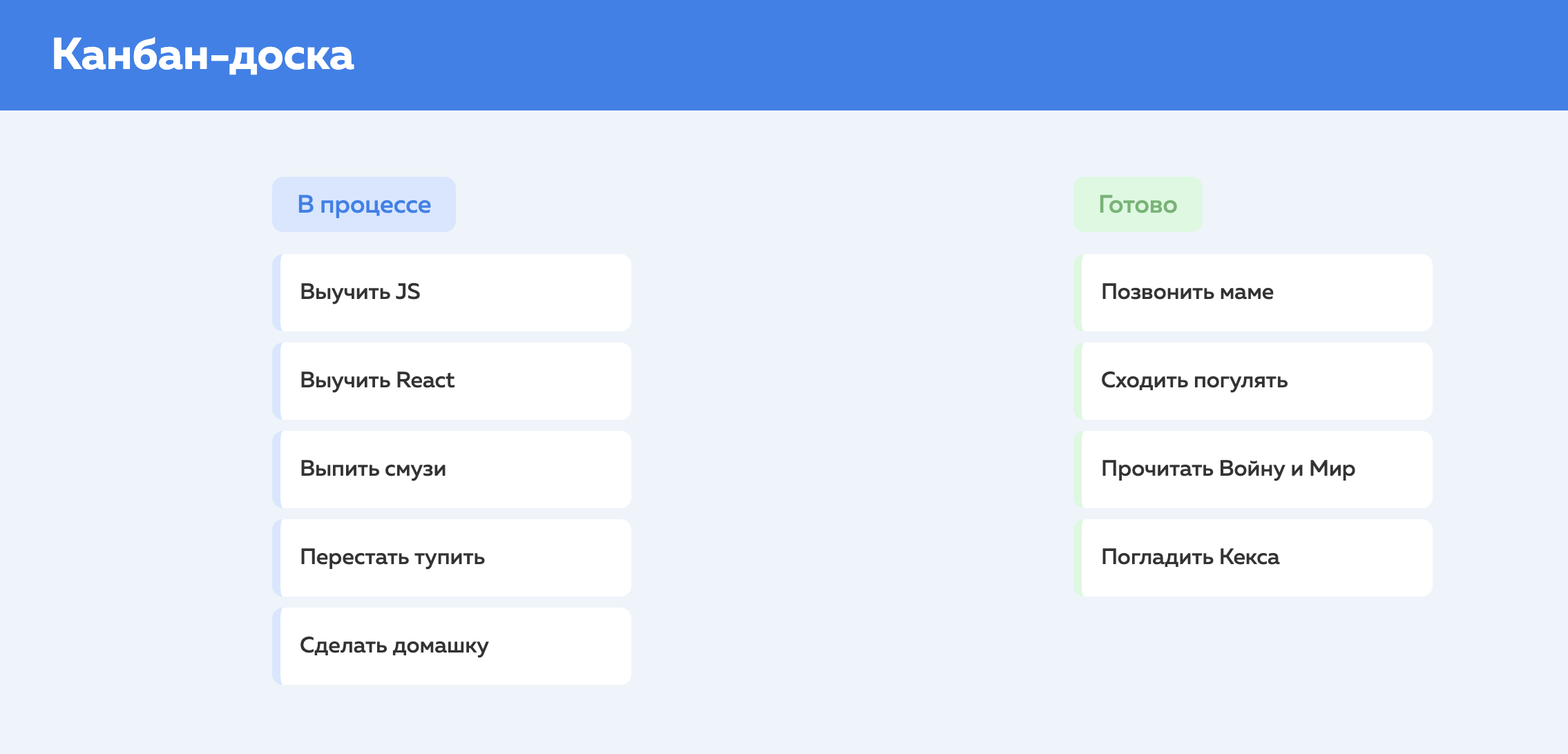Screen dimensions: 1568x754
Task: Click the Канбан-доска header title
Action: [202, 55]
